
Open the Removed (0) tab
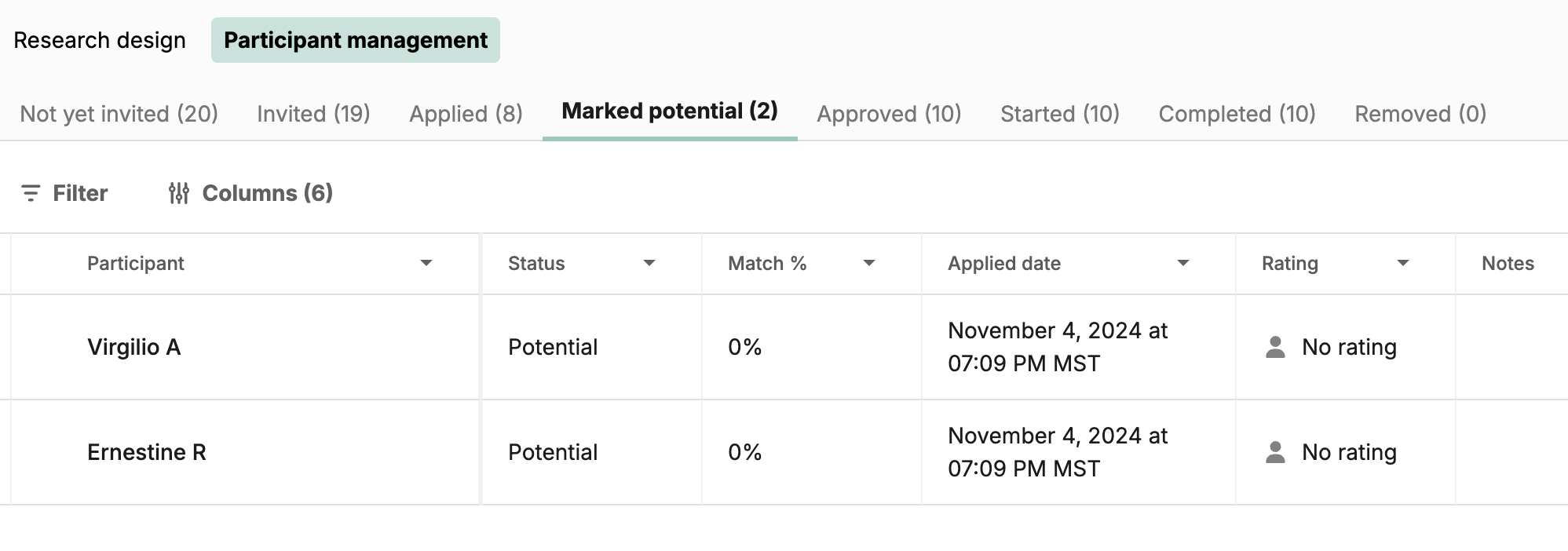click(x=1420, y=114)
